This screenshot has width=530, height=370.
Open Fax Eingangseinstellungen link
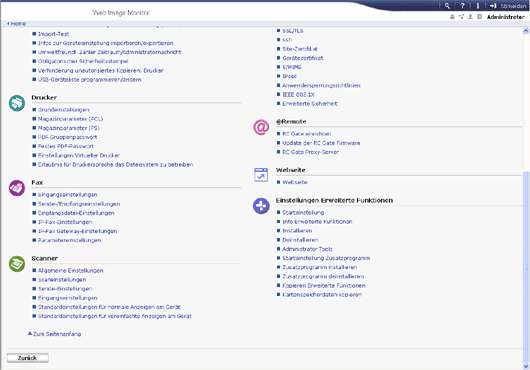(x=68, y=195)
